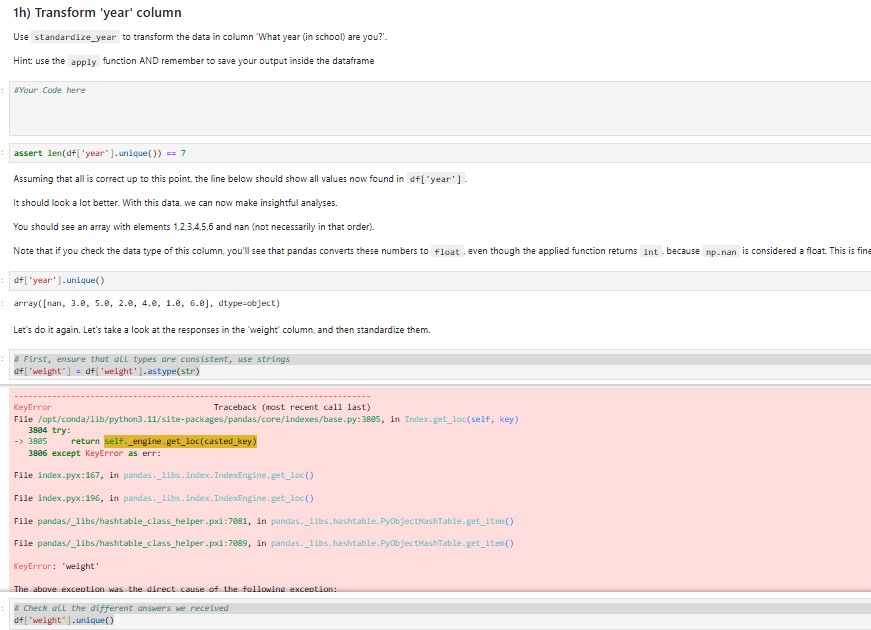Click the '1h) Transform 'year' column' heading
The width and height of the screenshot is (871, 630).
[97, 12]
